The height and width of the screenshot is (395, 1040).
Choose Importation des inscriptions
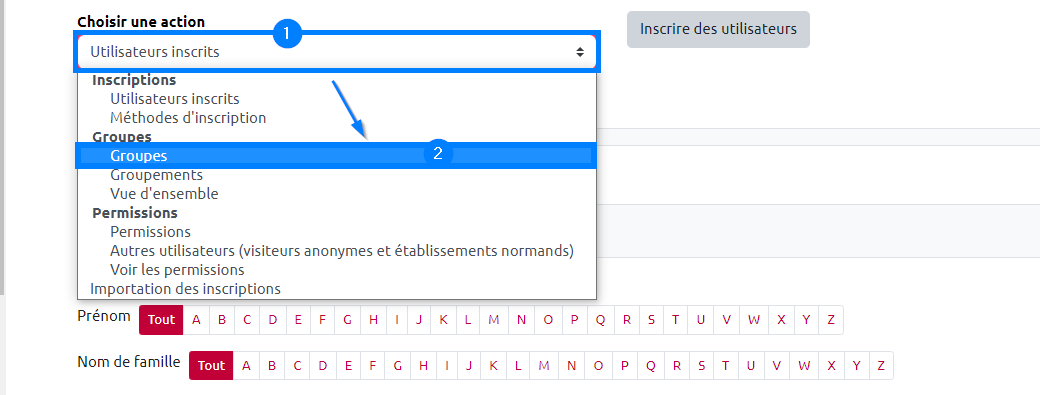[x=185, y=289]
